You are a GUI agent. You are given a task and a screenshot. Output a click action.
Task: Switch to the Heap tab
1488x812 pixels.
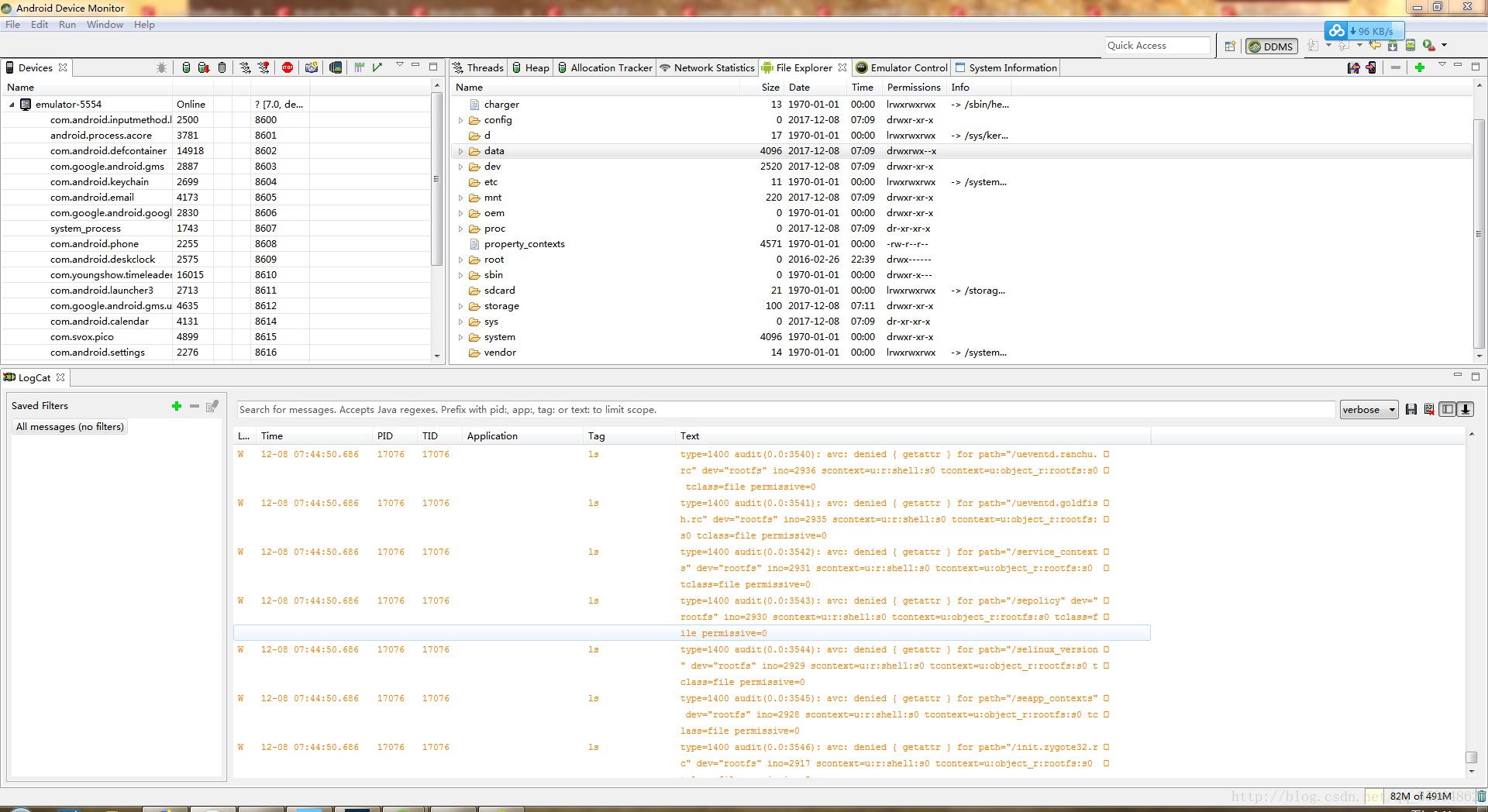(531, 68)
